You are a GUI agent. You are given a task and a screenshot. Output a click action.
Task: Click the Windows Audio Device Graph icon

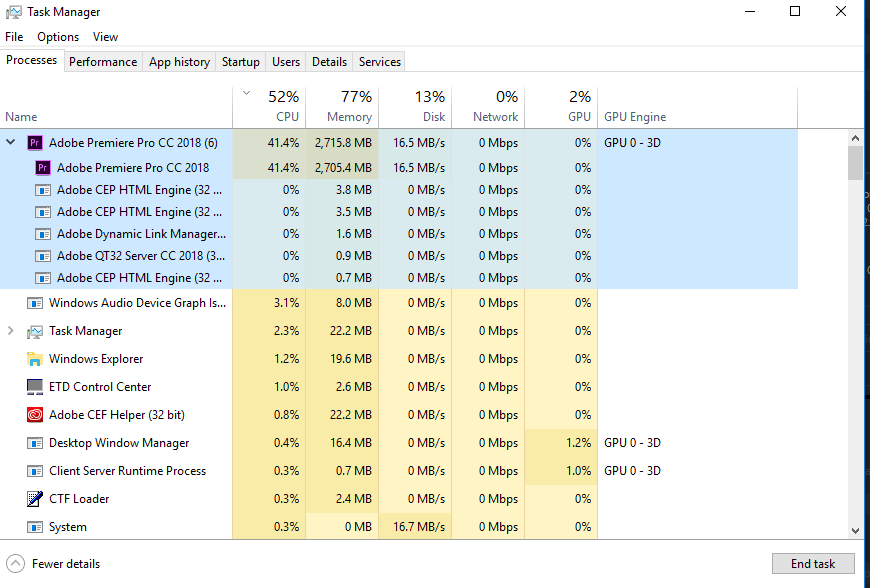[34, 303]
